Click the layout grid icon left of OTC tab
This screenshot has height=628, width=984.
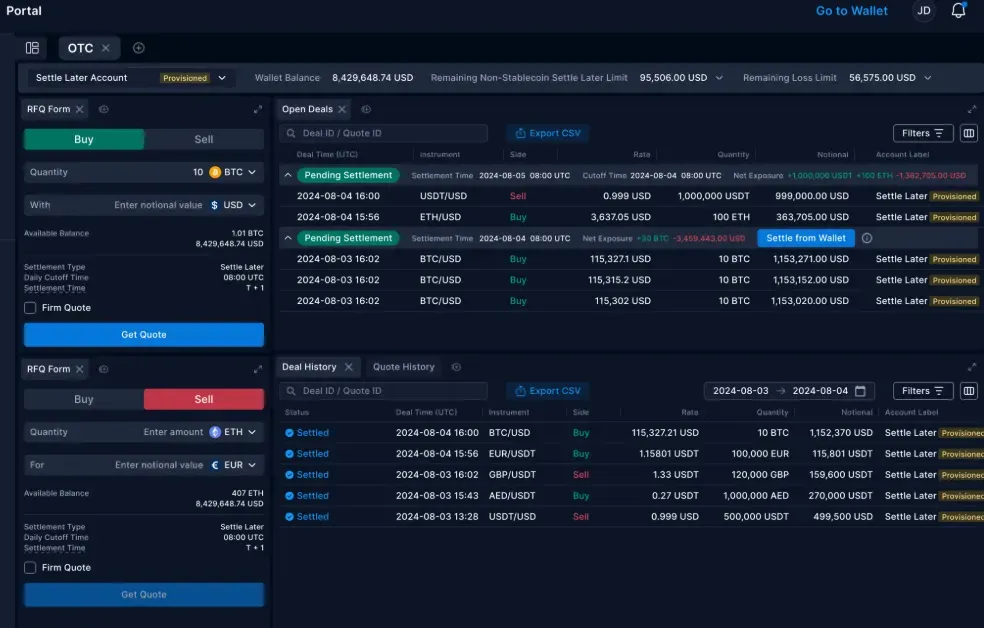tap(32, 47)
